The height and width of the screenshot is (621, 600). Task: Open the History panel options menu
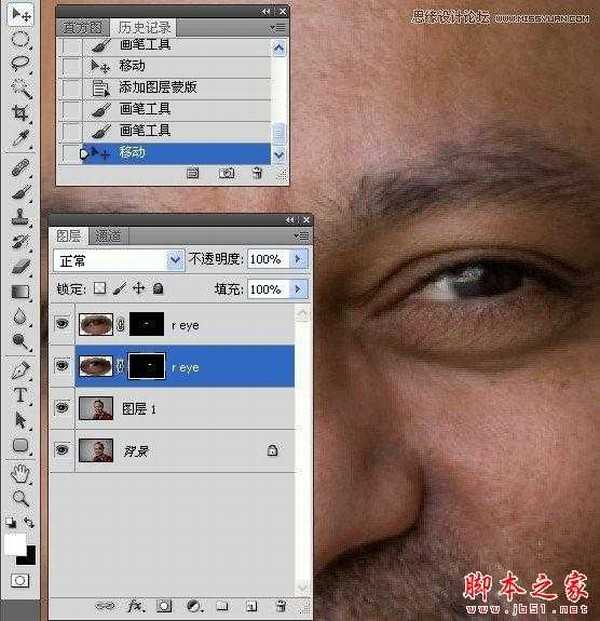point(278,27)
